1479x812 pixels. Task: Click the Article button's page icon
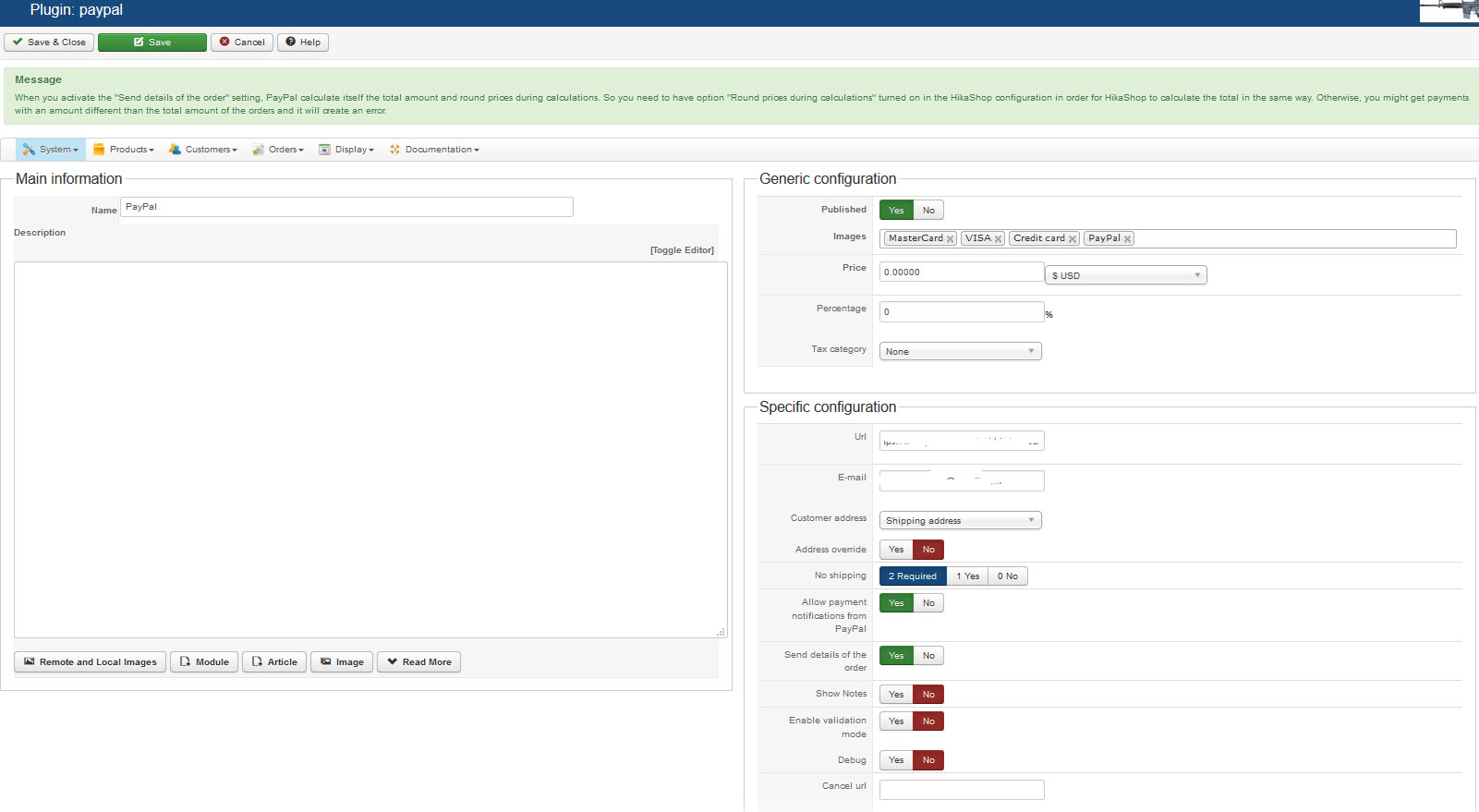coord(257,662)
